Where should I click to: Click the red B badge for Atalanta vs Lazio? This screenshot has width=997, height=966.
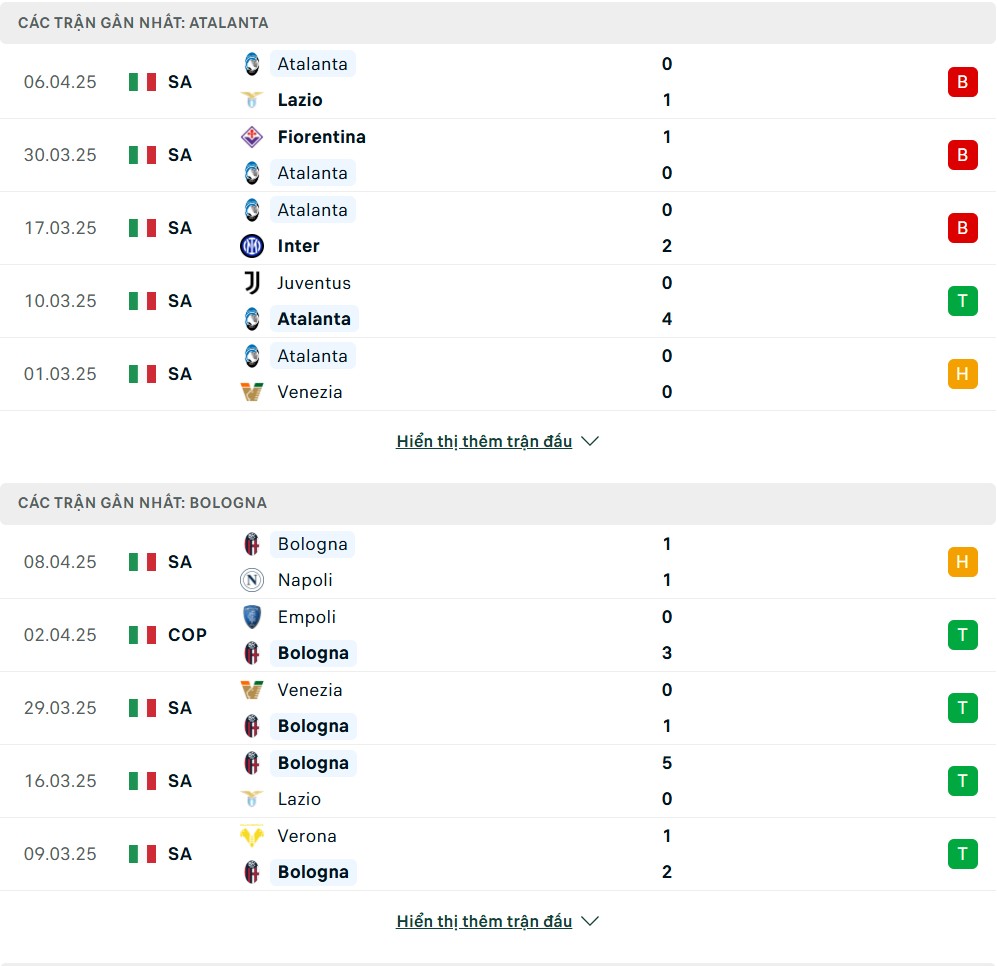point(963,82)
